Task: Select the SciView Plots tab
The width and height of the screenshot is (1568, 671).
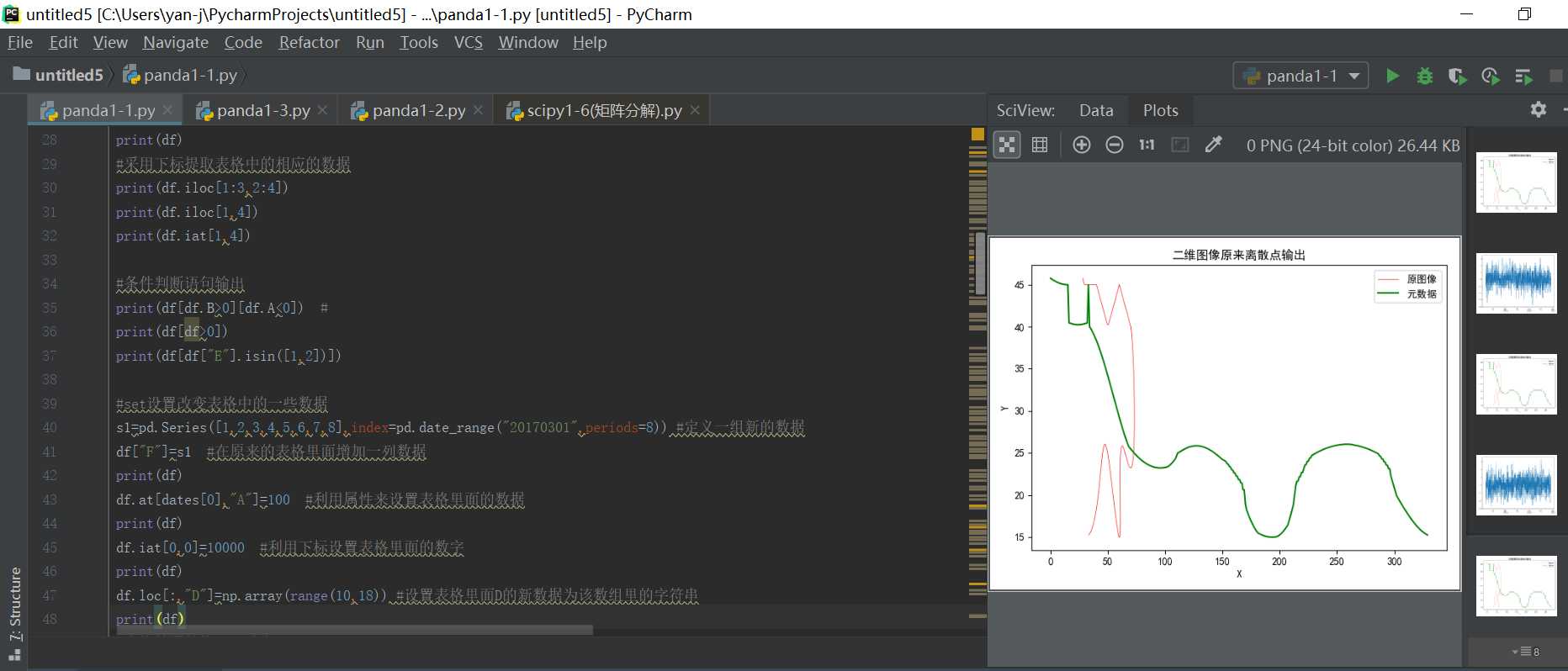Action: point(1160,110)
